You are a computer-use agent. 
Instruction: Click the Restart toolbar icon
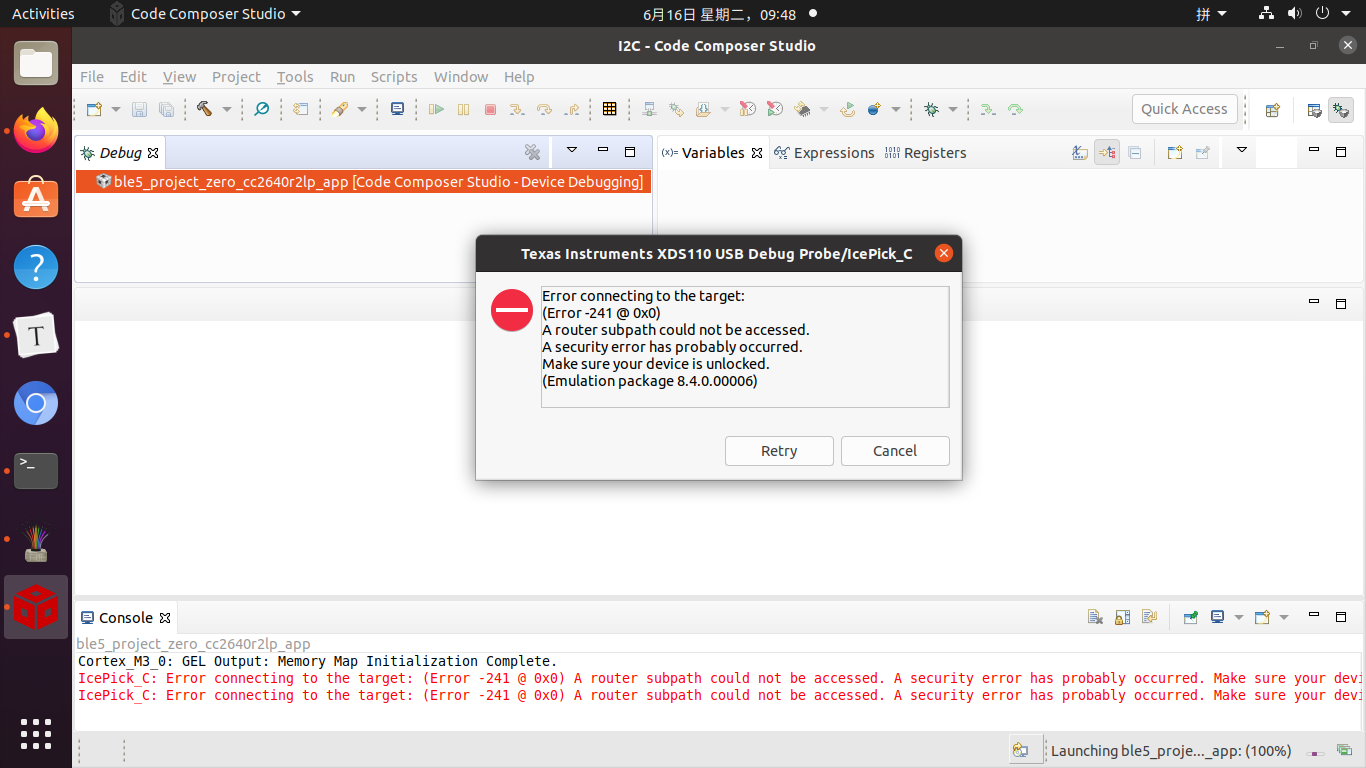(x=847, y=109)
